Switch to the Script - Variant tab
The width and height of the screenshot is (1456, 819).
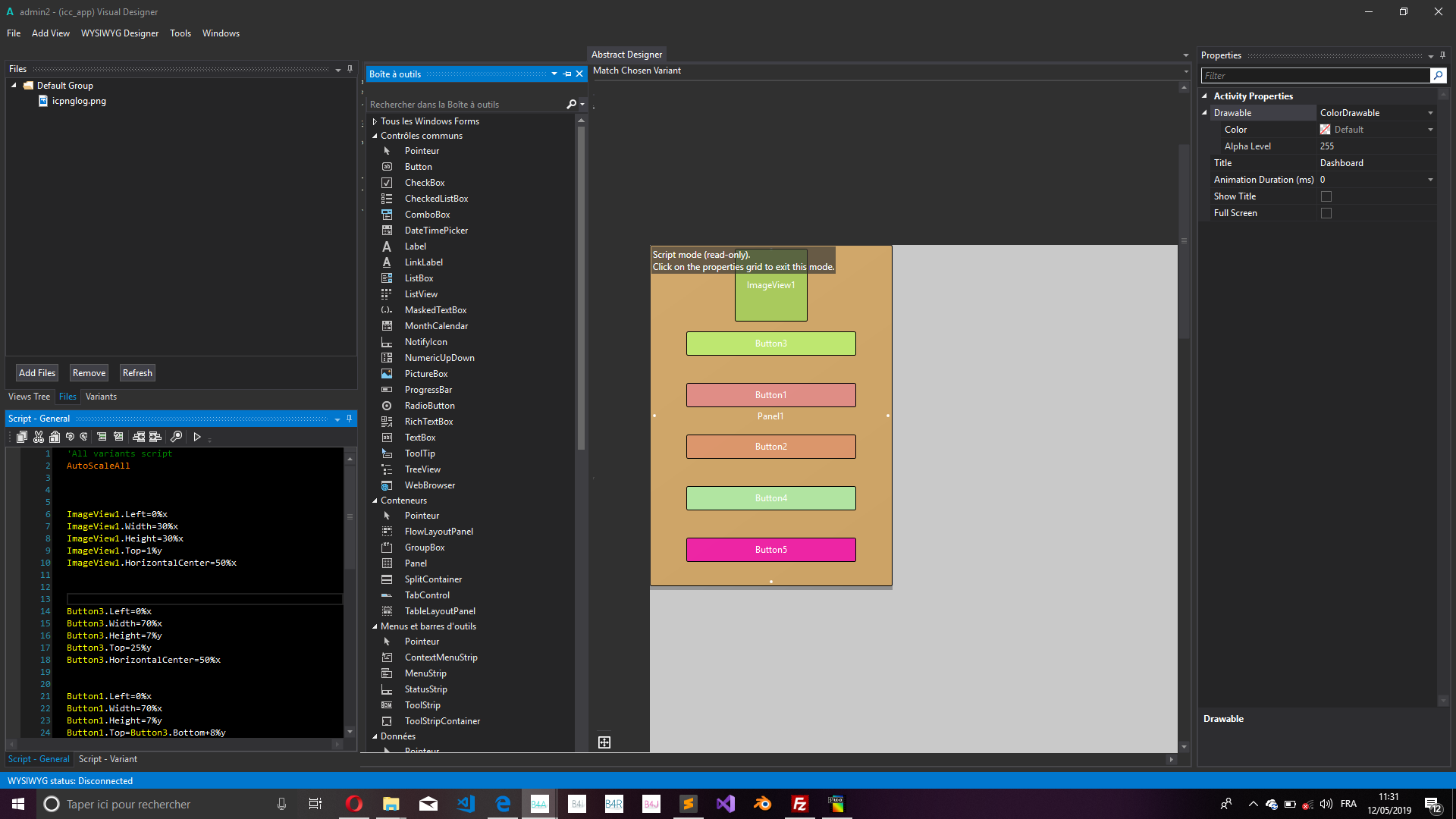point(108,759)
